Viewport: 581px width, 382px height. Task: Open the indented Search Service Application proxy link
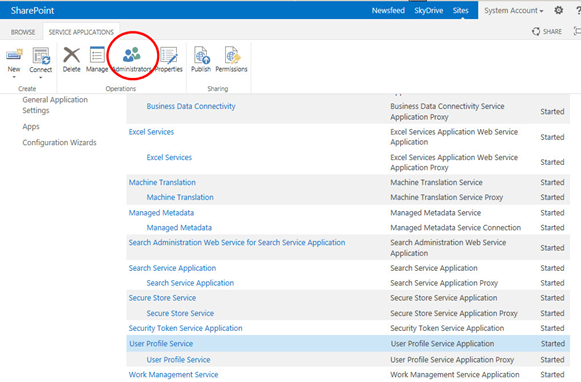click(190, 283)
